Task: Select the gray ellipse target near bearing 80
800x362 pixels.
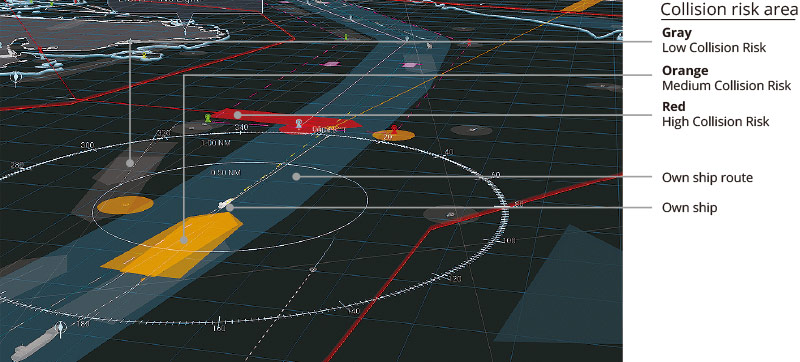Action: click(448, 214)
